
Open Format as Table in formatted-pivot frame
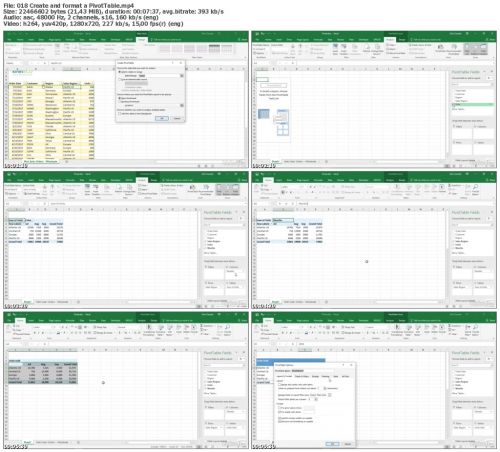pyautogui.click(x=161, y=330)
